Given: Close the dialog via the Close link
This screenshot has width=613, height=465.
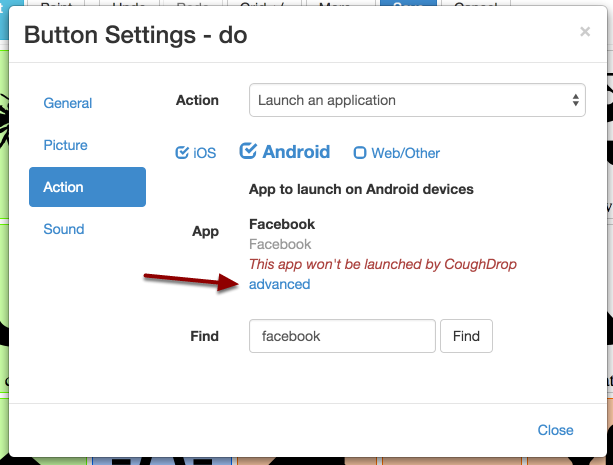Looking at the screenshot, I should click(555, 430).
